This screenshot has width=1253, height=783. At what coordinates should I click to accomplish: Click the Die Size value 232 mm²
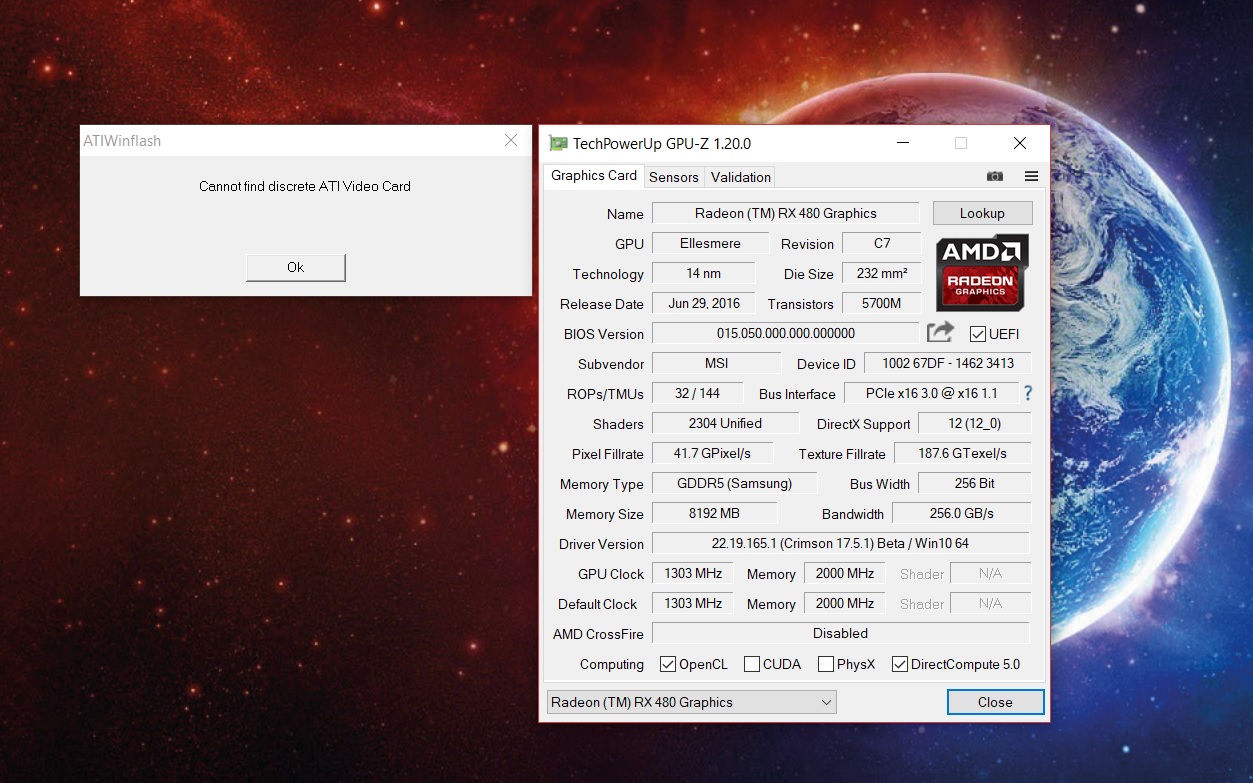882,273
